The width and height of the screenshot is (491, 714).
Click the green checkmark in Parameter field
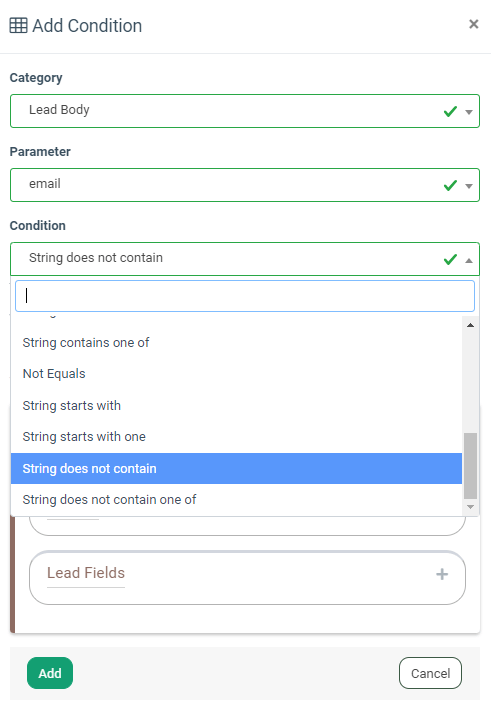(450, 185)
